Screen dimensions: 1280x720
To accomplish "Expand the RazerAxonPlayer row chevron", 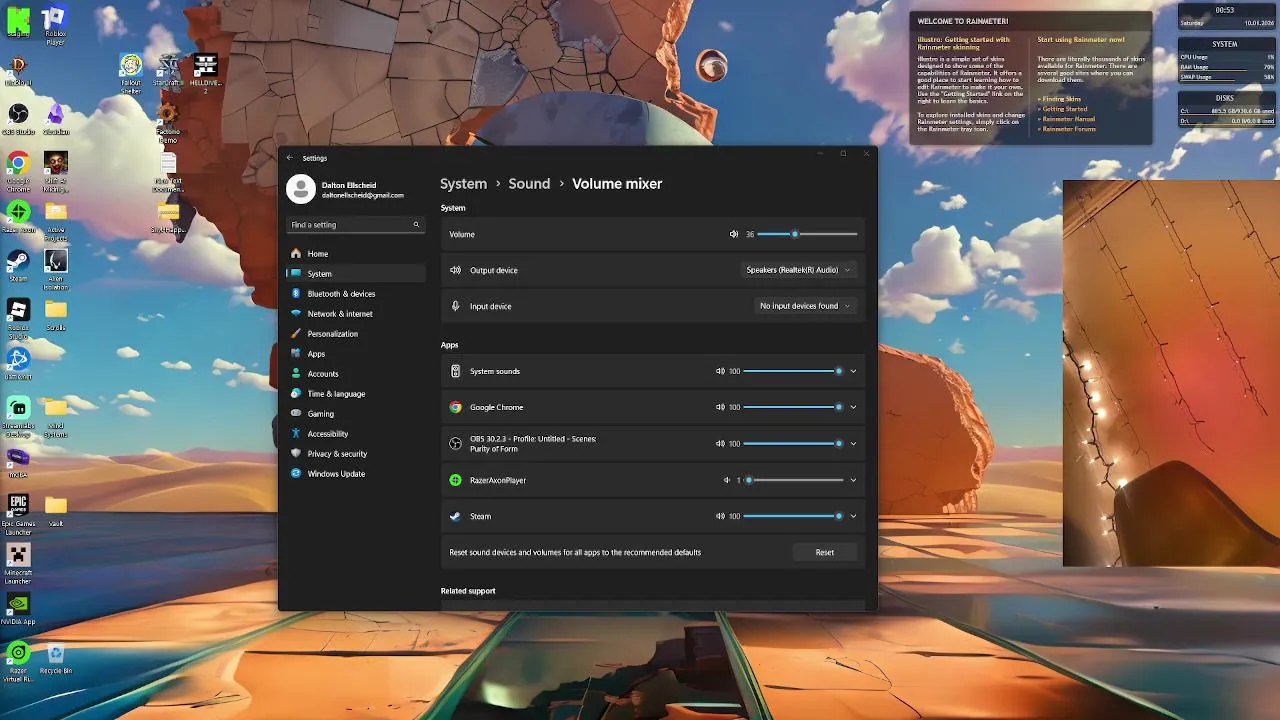I will 853,480.
